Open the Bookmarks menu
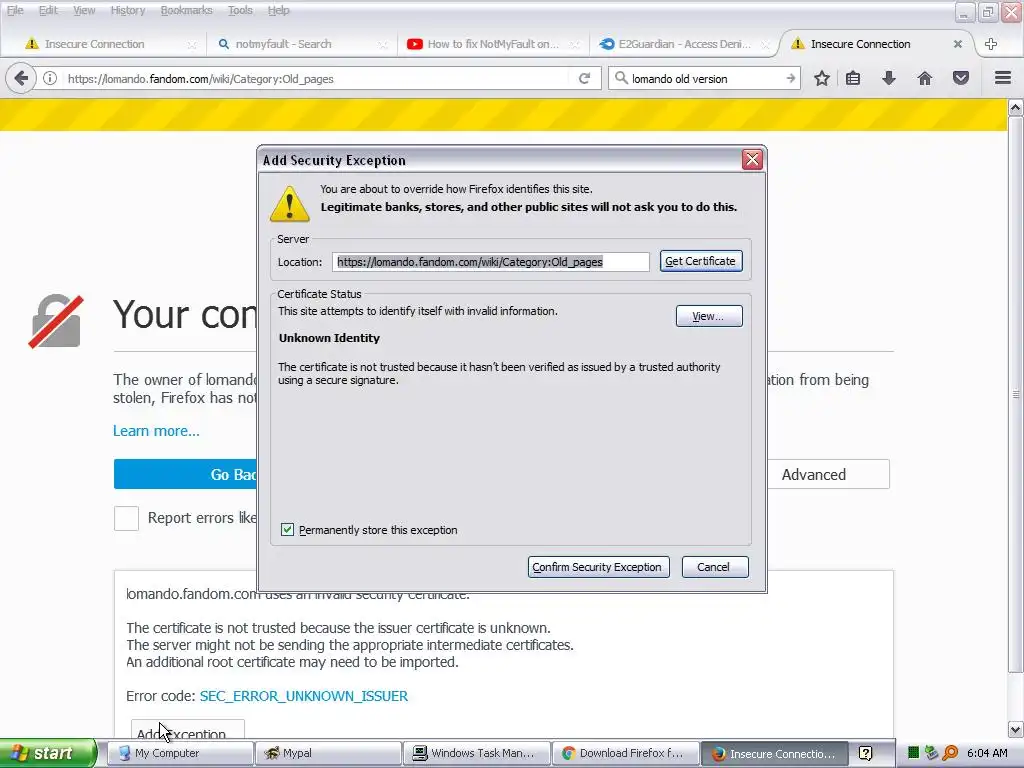Viewport: 1024px width, 768px height. pyautogui.click(x=186, y=10)
